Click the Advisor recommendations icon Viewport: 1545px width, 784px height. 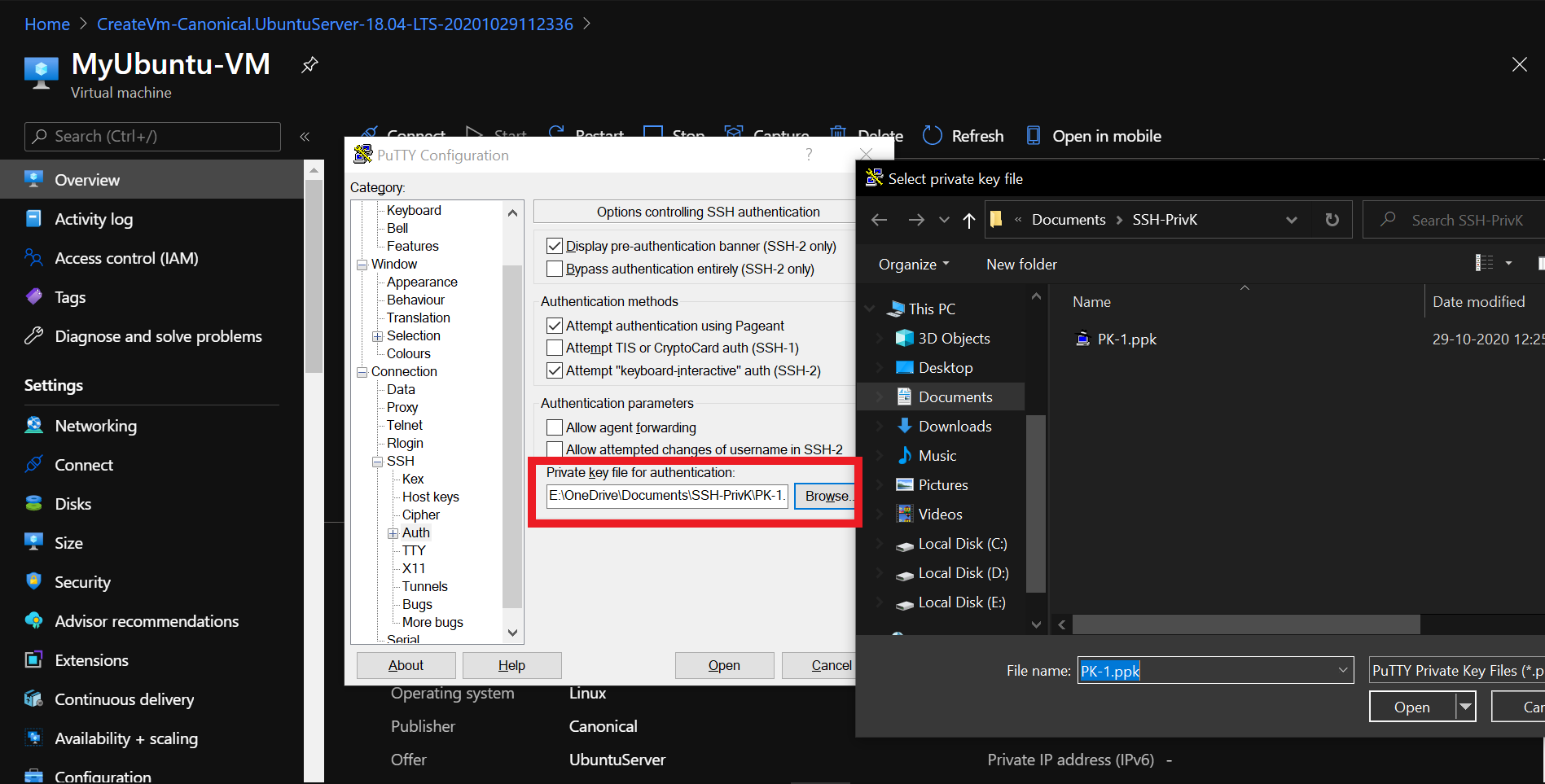pos(33,620)
